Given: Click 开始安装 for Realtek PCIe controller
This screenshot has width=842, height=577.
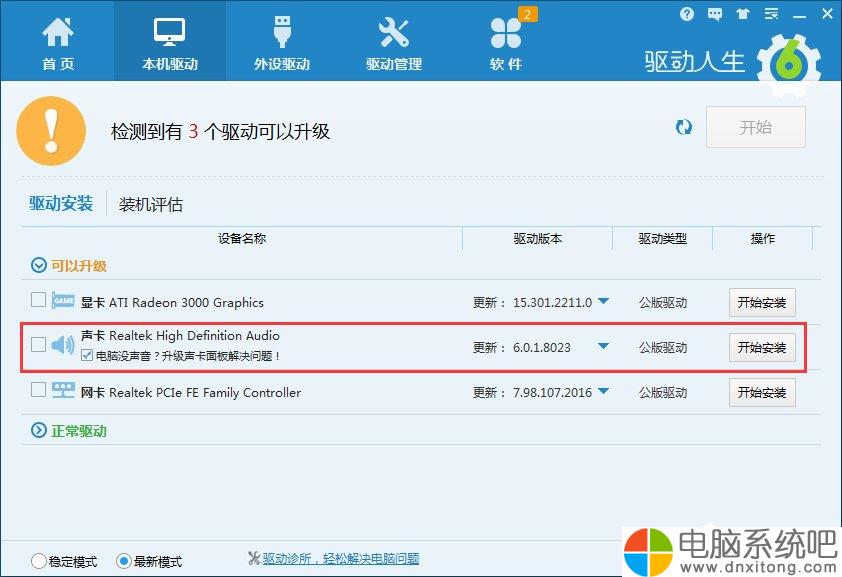Looking at the screenshot, I should 762,392.
